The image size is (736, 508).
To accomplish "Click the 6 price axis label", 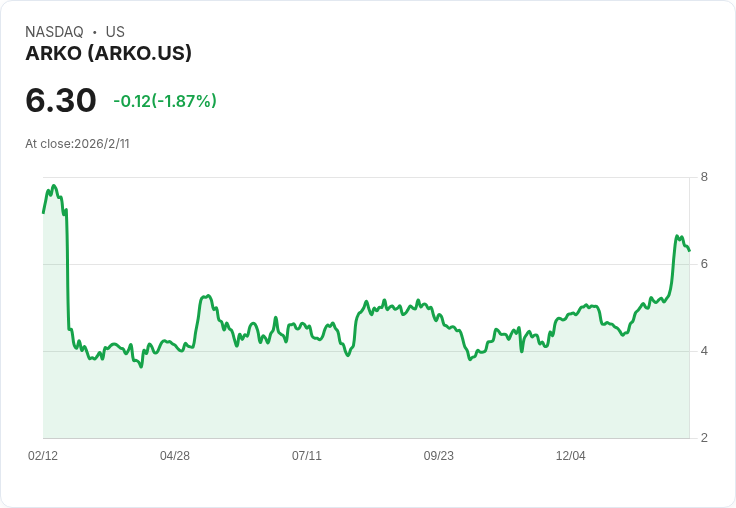I will [704, 264].
